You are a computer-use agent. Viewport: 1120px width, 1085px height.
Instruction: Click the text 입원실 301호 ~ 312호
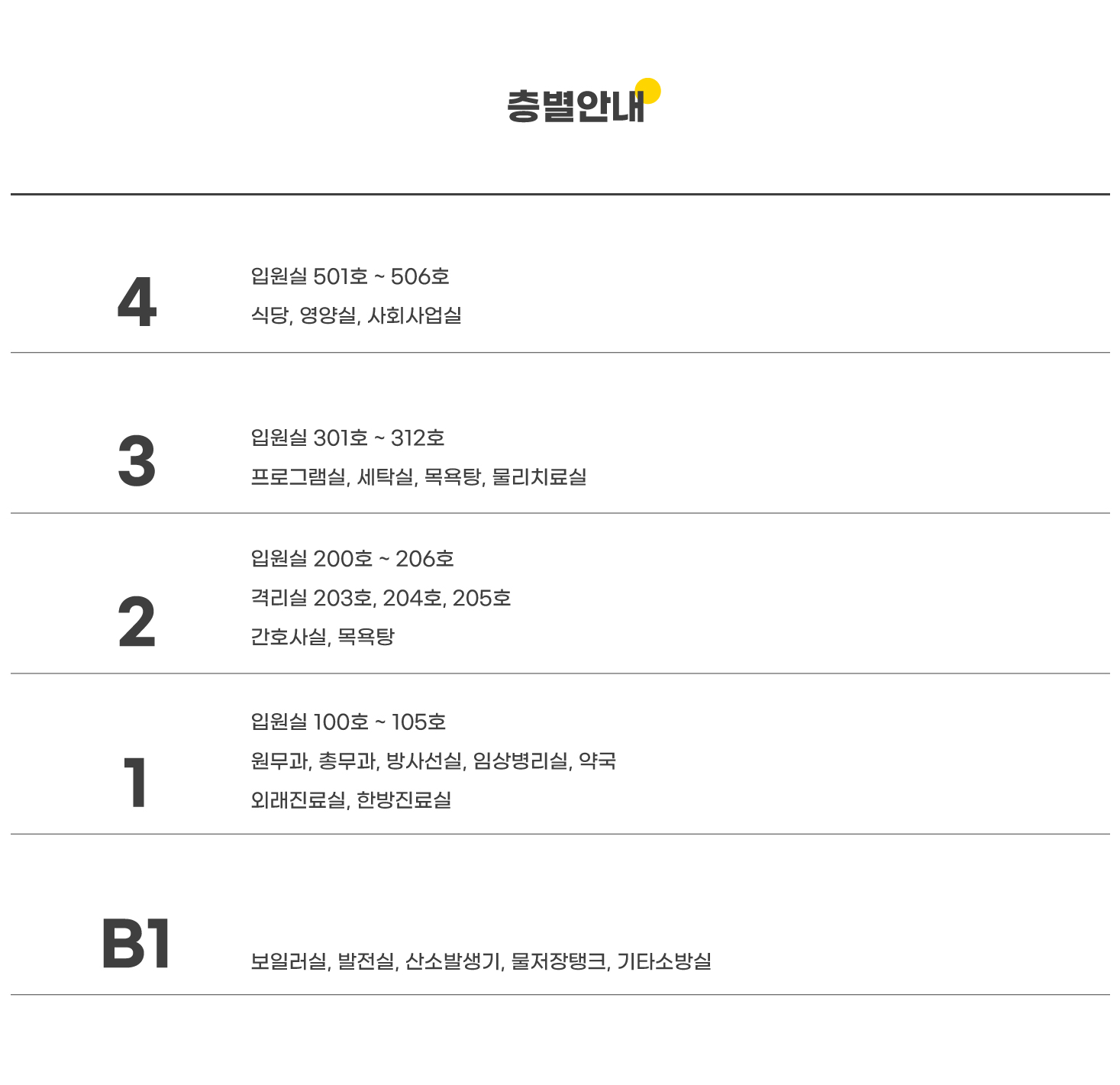(347, 438)
